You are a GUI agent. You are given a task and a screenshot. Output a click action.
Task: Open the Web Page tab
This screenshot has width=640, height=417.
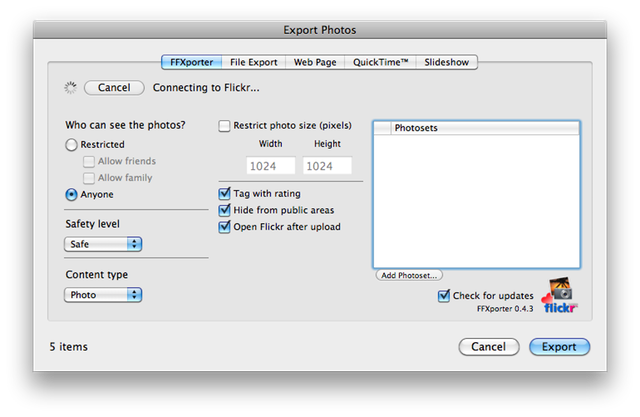[x=315, y=62]
